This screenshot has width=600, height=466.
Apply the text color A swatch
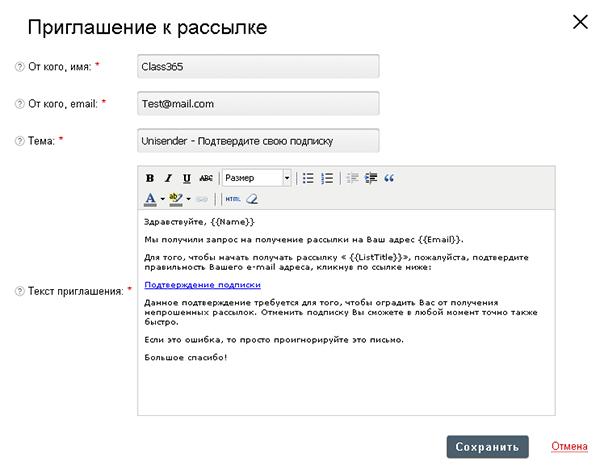151,199
